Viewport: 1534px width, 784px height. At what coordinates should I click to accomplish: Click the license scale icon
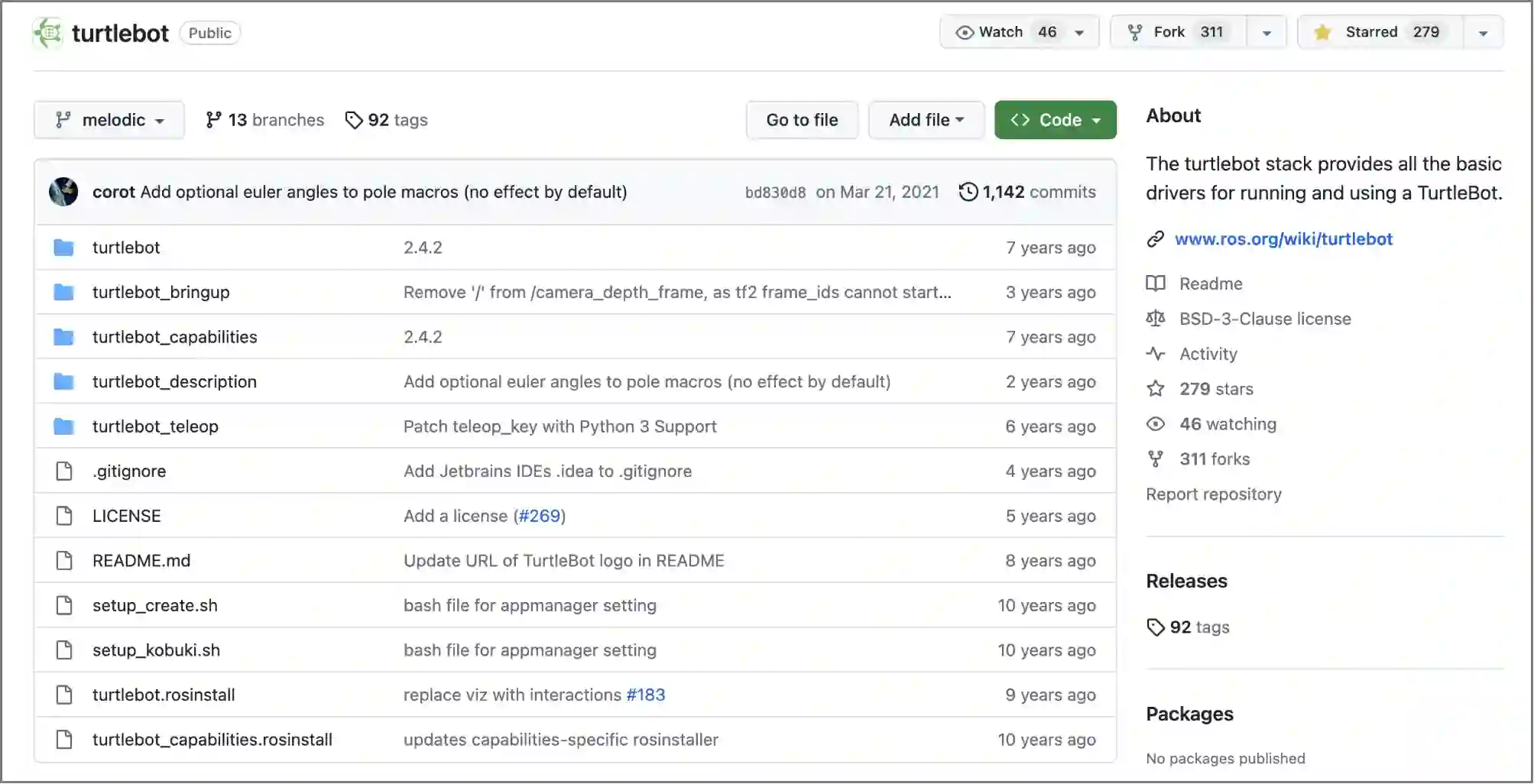pyautogui.click(x=1156, y=319)
